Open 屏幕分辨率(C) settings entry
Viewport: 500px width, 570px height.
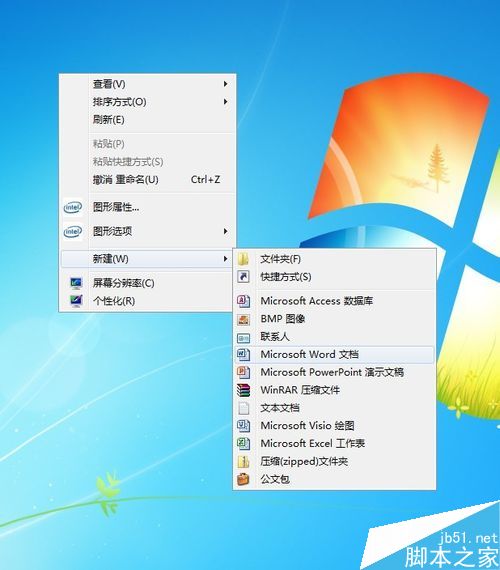coord(147,283)
